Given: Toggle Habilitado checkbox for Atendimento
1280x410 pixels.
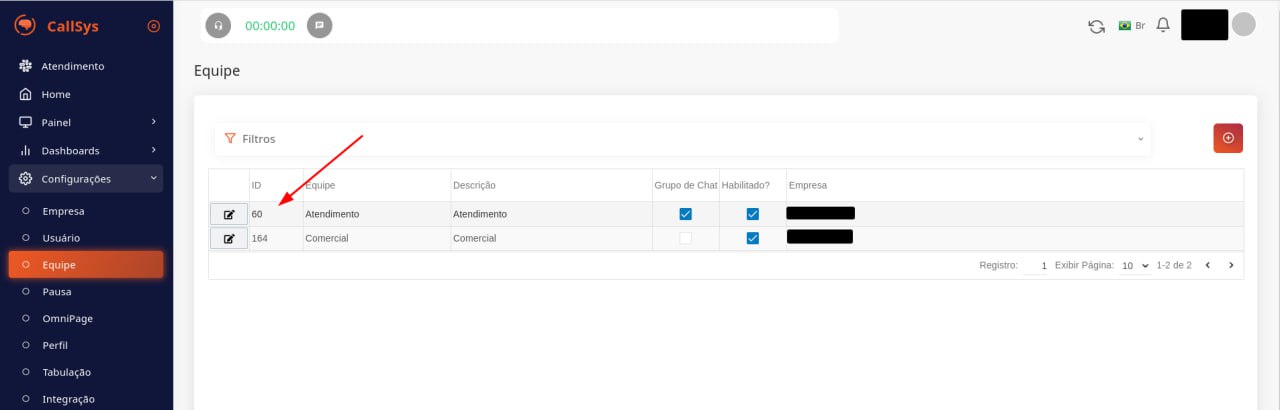Looking at the screenshot, I should (x=752, y=214).
